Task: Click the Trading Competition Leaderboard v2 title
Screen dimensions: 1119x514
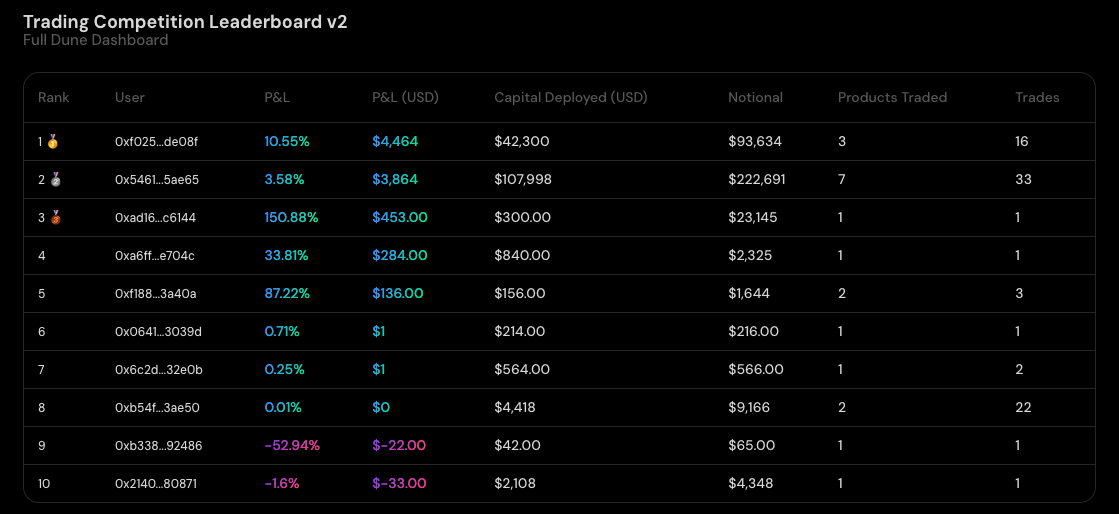Action: (185, 21)
